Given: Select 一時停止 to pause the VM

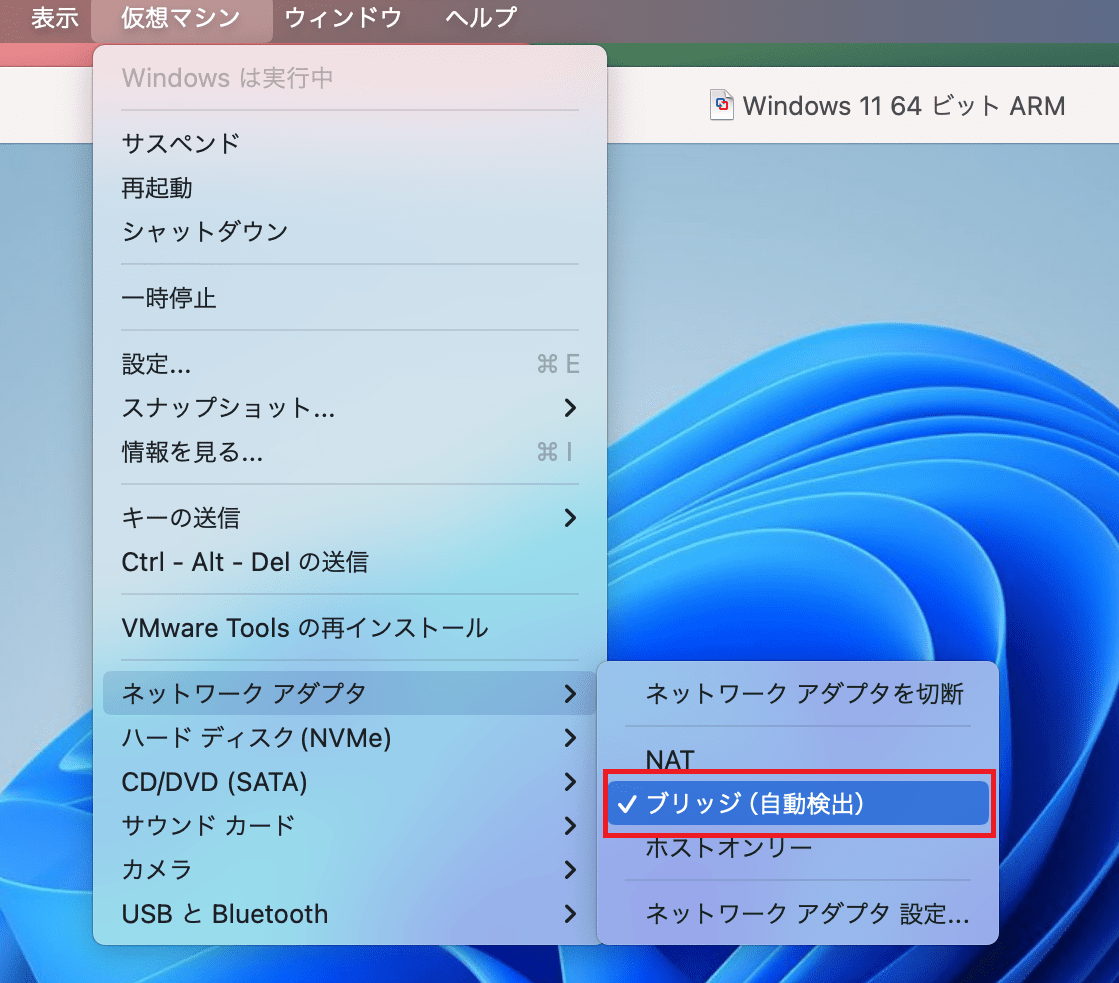Looking at the screenshot, I should tap(350, 298).
